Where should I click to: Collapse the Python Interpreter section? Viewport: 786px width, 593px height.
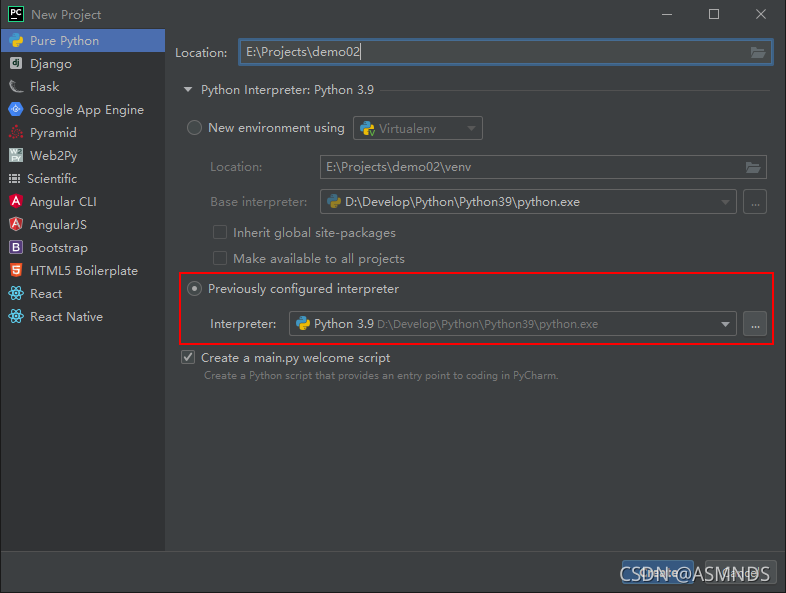pyautogui.click(x=188, y=90)
